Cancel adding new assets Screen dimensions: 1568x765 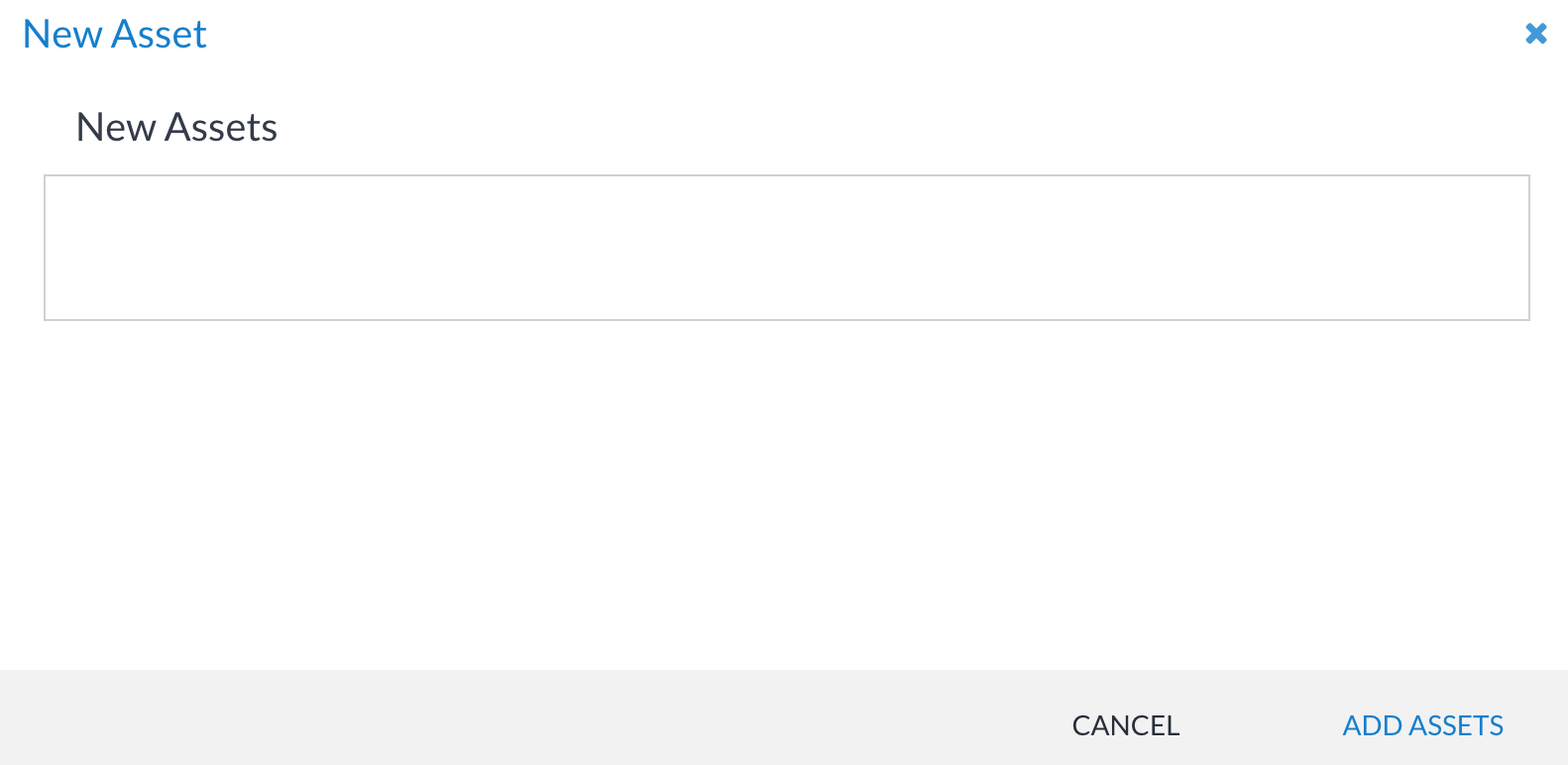tap(1125, 725)
